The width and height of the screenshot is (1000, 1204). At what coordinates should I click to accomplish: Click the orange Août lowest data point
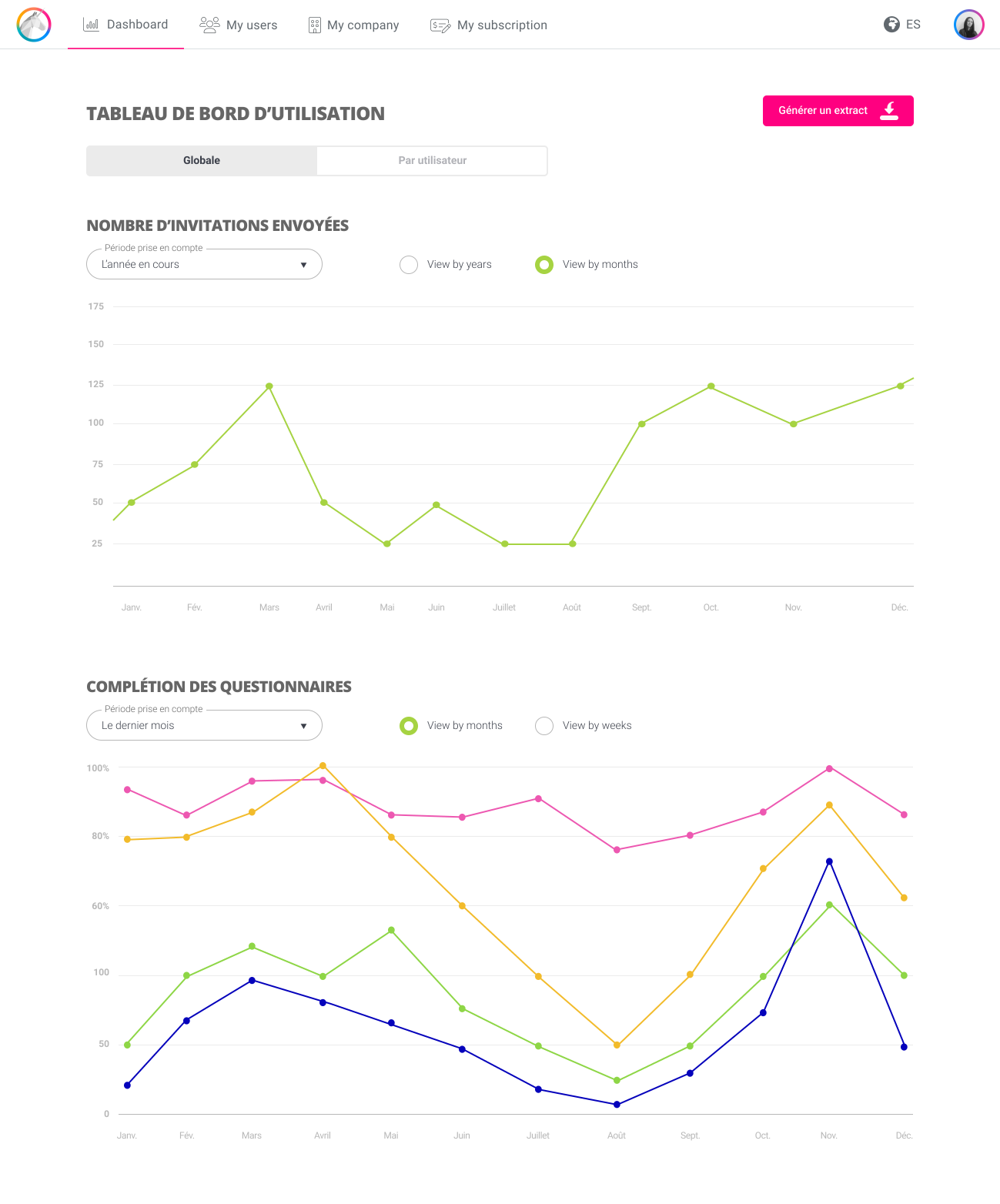(617, 1045)
